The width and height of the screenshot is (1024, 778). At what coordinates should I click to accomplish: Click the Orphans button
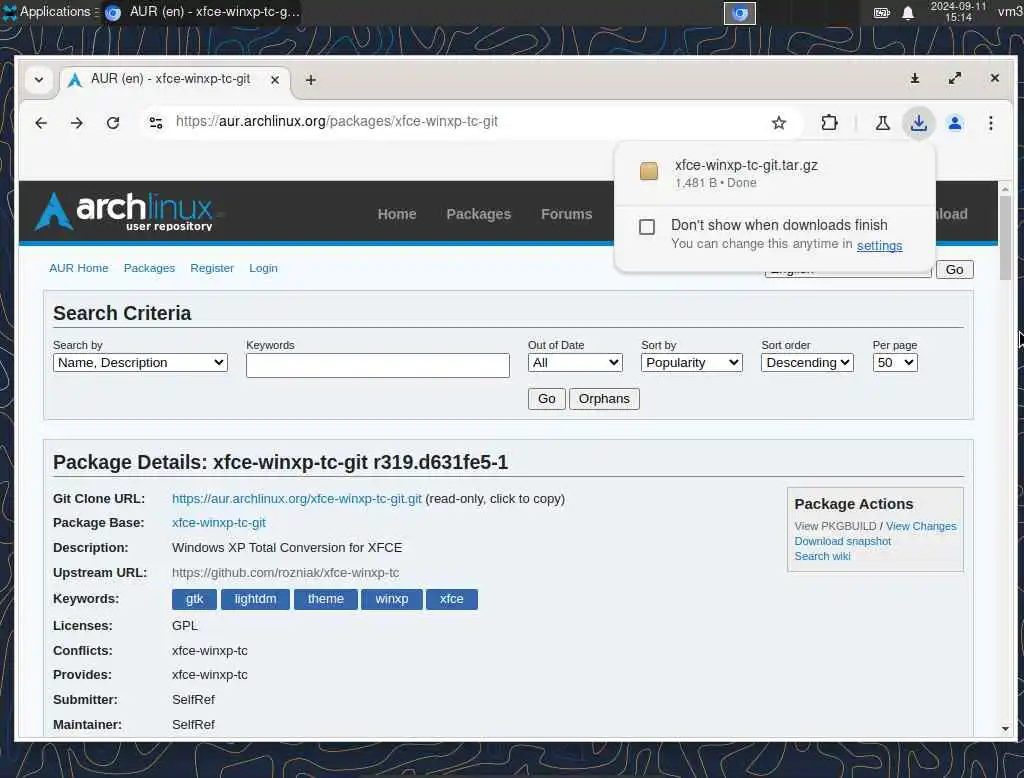point(604,398)
